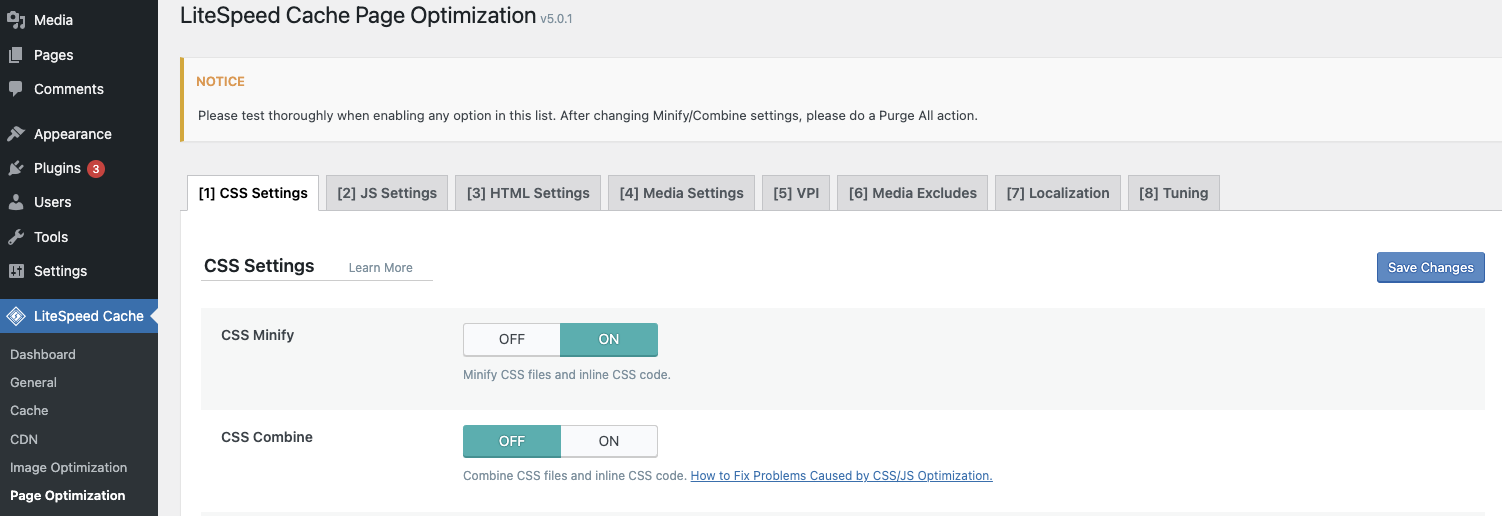This screenshot has width=1502, height=516.
Task: Click the Plugins update count badge
Action: pos(96,169)
